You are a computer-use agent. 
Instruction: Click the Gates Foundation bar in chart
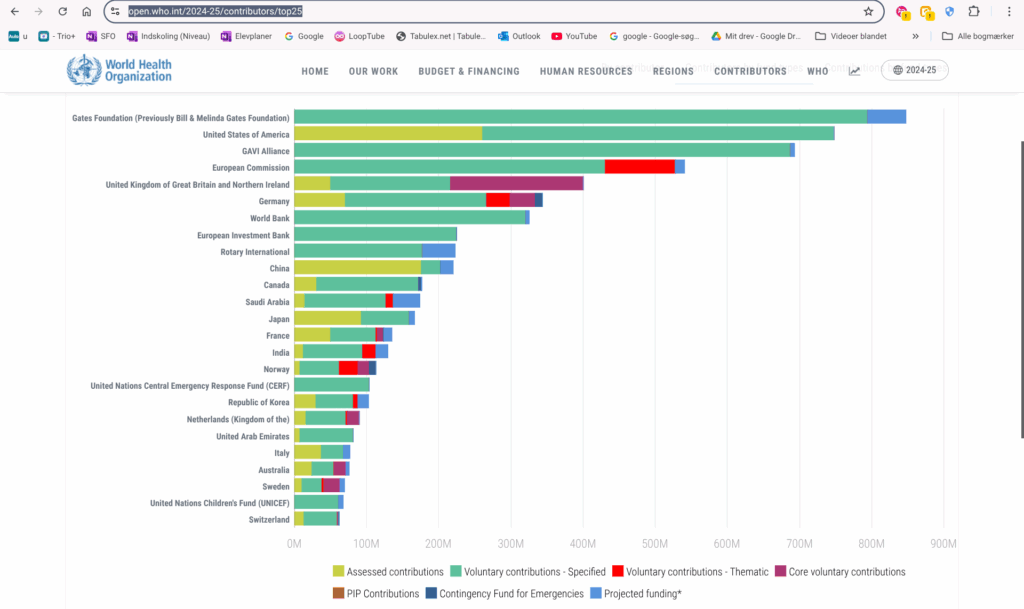tap(580, 117)
